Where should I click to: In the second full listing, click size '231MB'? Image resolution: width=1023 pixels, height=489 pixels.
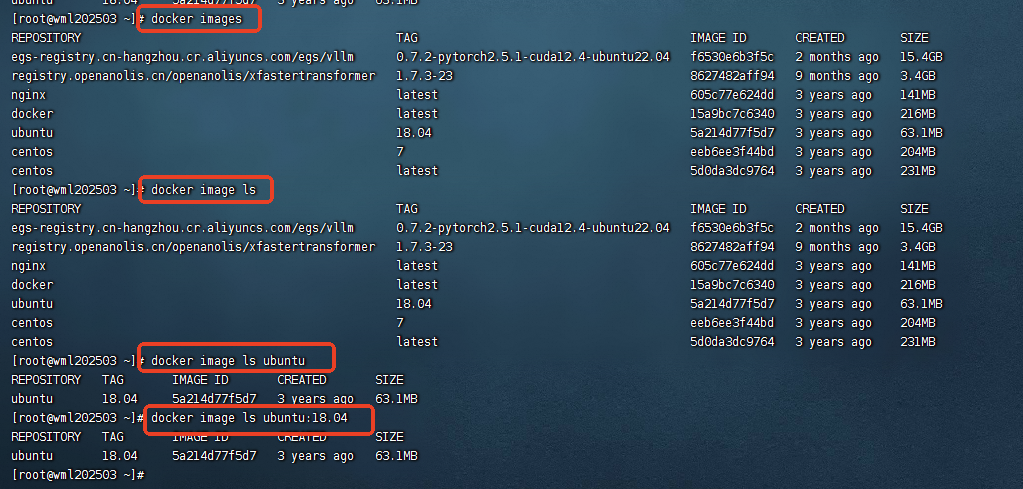[x=918, y=342]
